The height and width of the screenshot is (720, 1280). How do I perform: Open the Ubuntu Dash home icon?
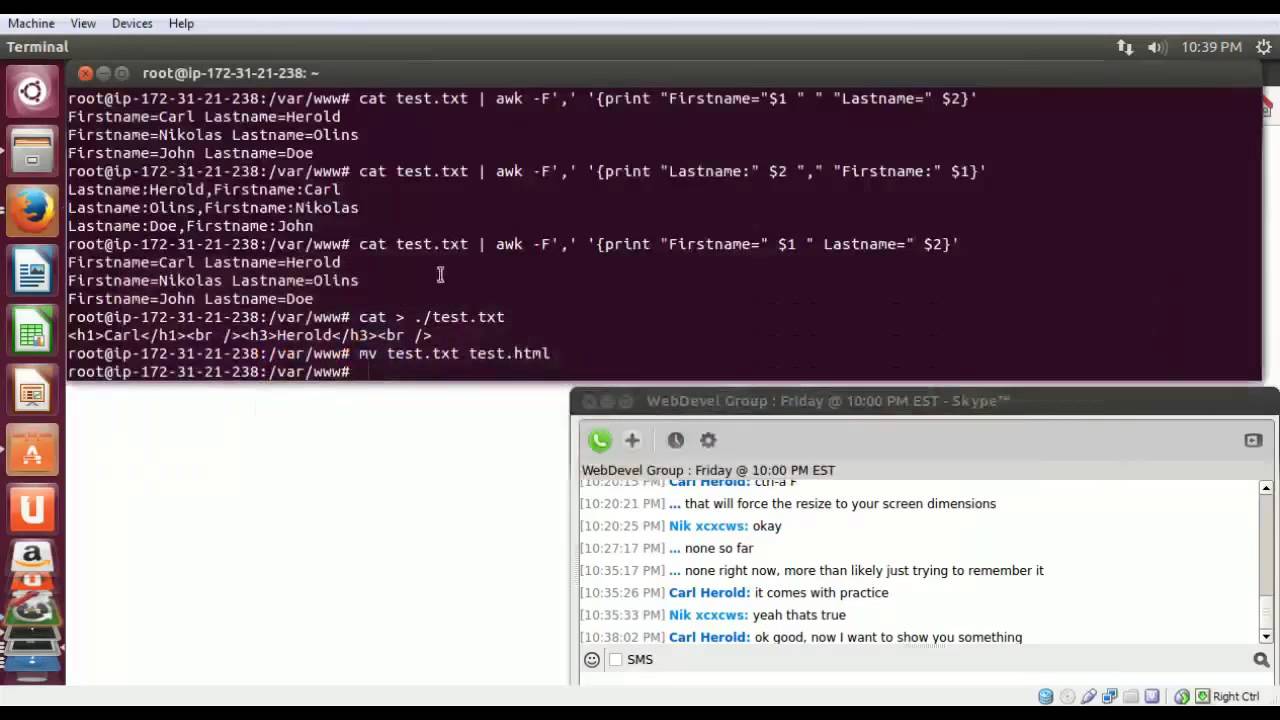click(32, 92)
